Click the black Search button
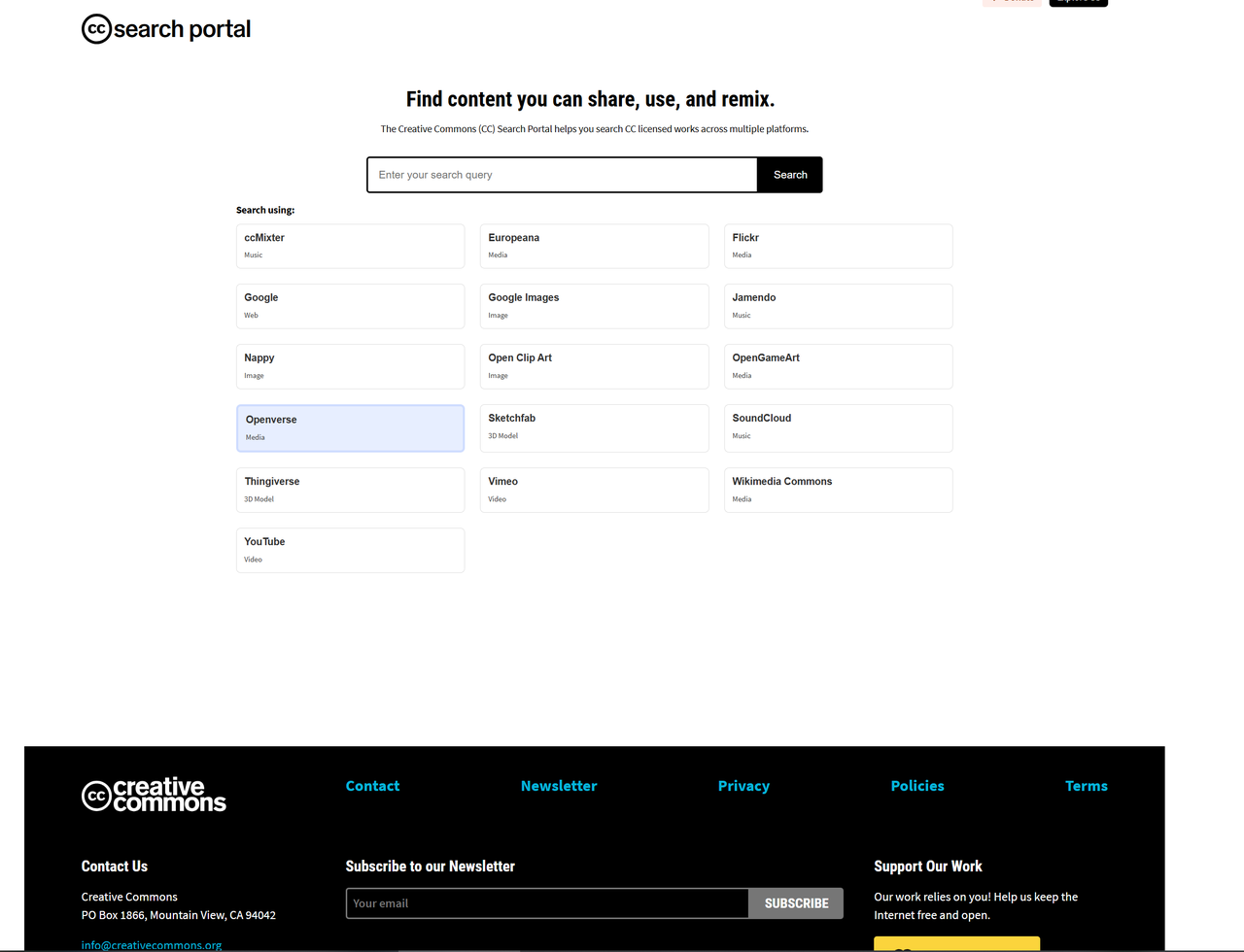Screen dimensions: 1244x952 (790, 175)
